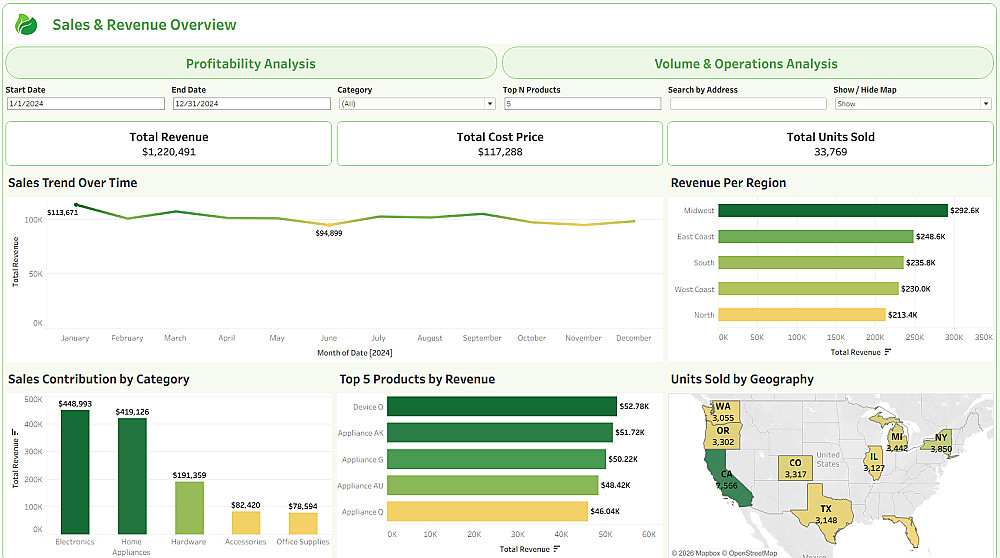Click the green leaf logo icon
This screenshot has width=1000, height=558.
click(26, 25)
